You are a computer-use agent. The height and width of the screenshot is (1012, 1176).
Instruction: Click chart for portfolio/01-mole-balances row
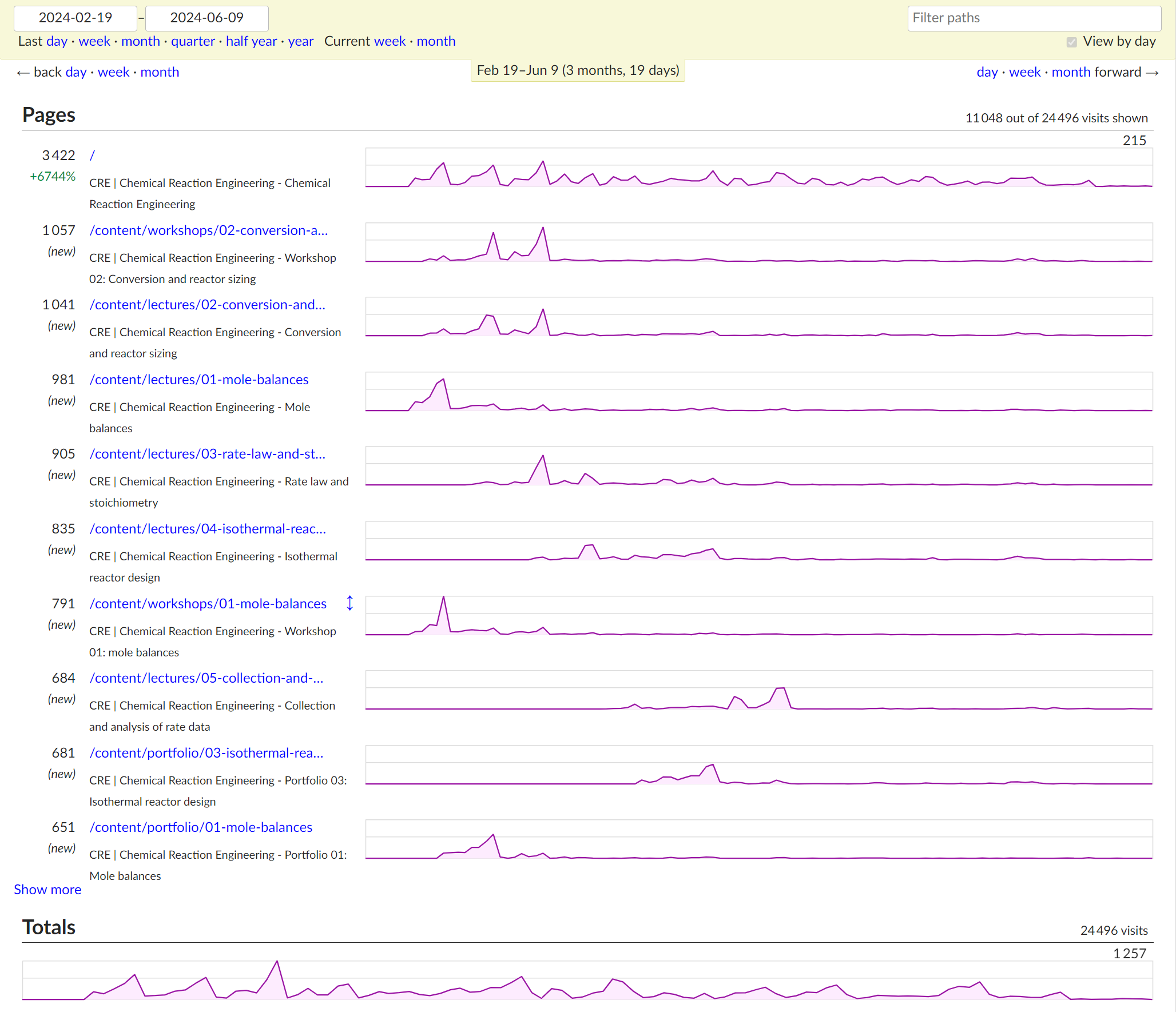click(x=758, y=839)
